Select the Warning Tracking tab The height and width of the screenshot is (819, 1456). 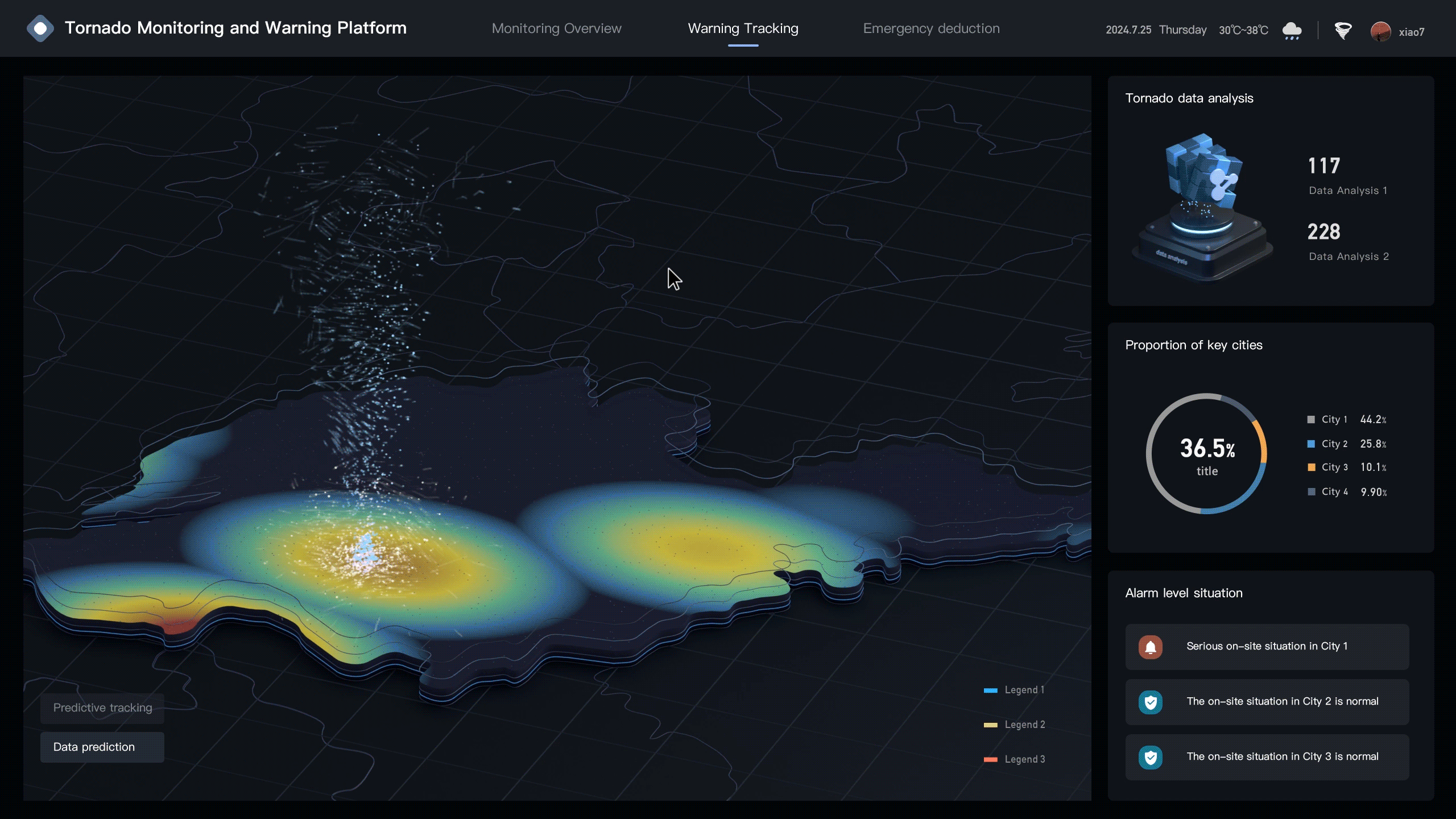743,28
